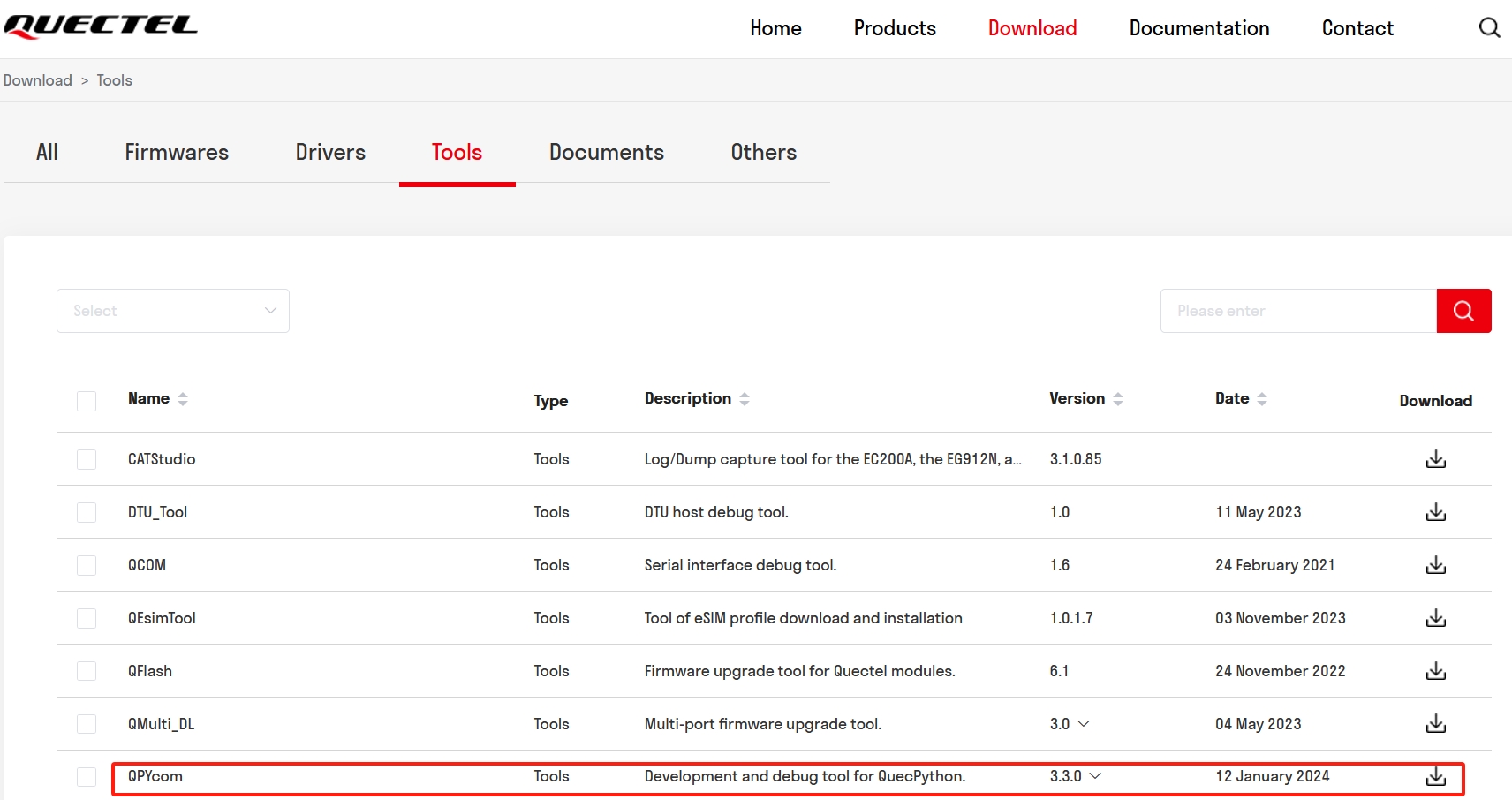Click the Quectel logo
The height and width of the screenshot is (800, 1512).
coord(100,26)
